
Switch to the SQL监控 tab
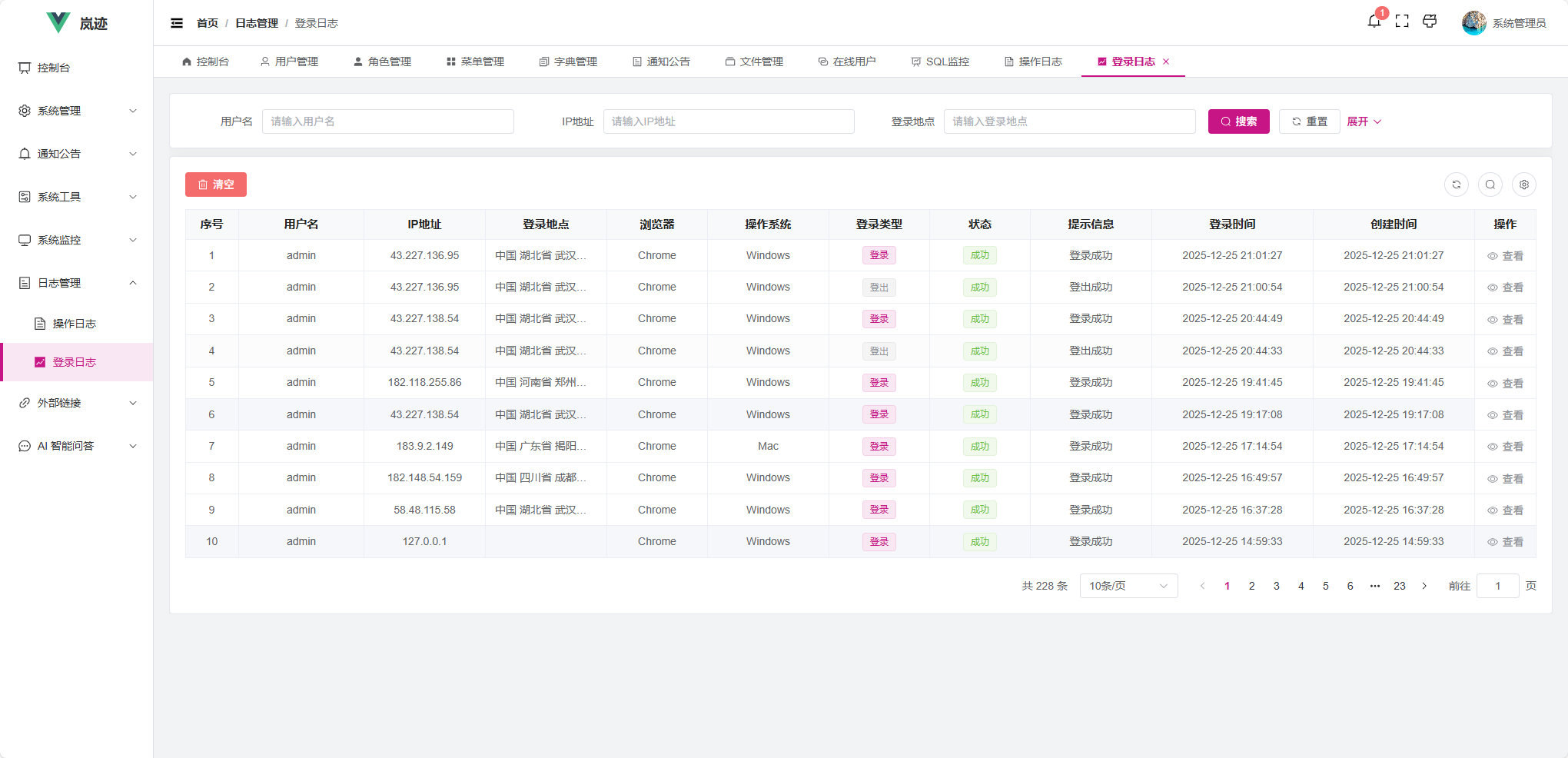[941, 62]
